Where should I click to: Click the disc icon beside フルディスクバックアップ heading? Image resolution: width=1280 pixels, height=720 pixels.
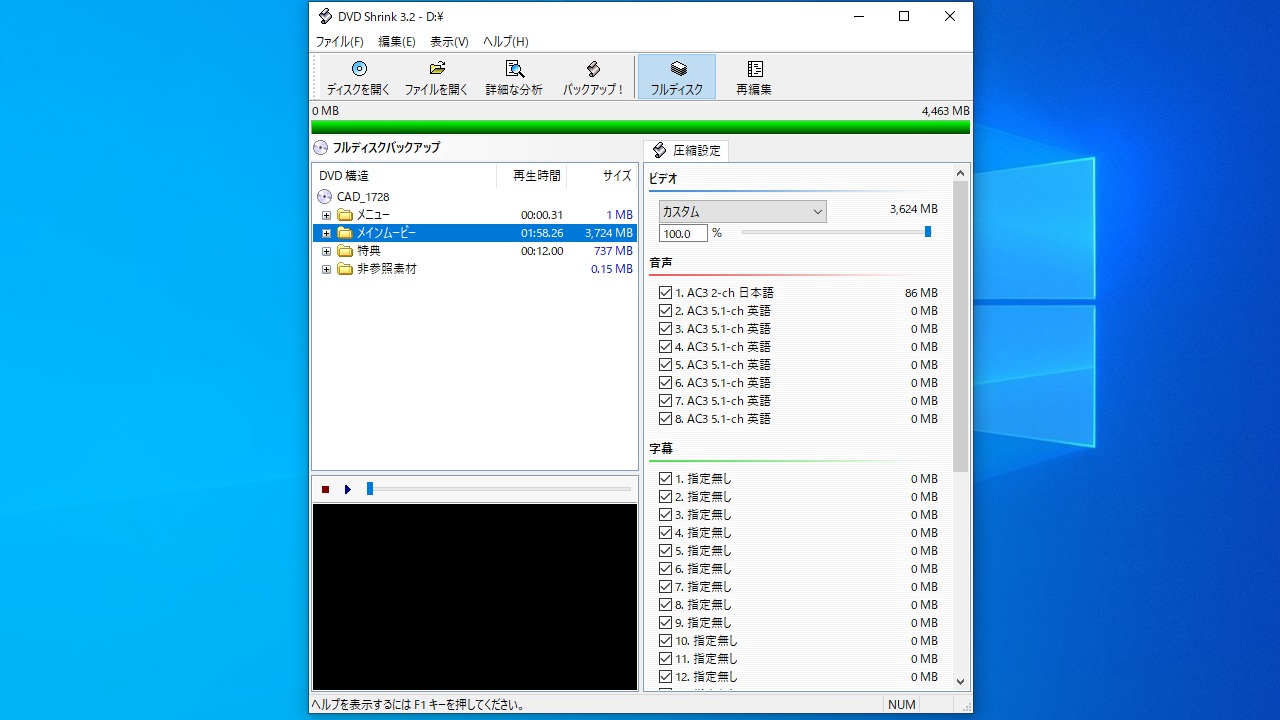click(x=320, y=147)
